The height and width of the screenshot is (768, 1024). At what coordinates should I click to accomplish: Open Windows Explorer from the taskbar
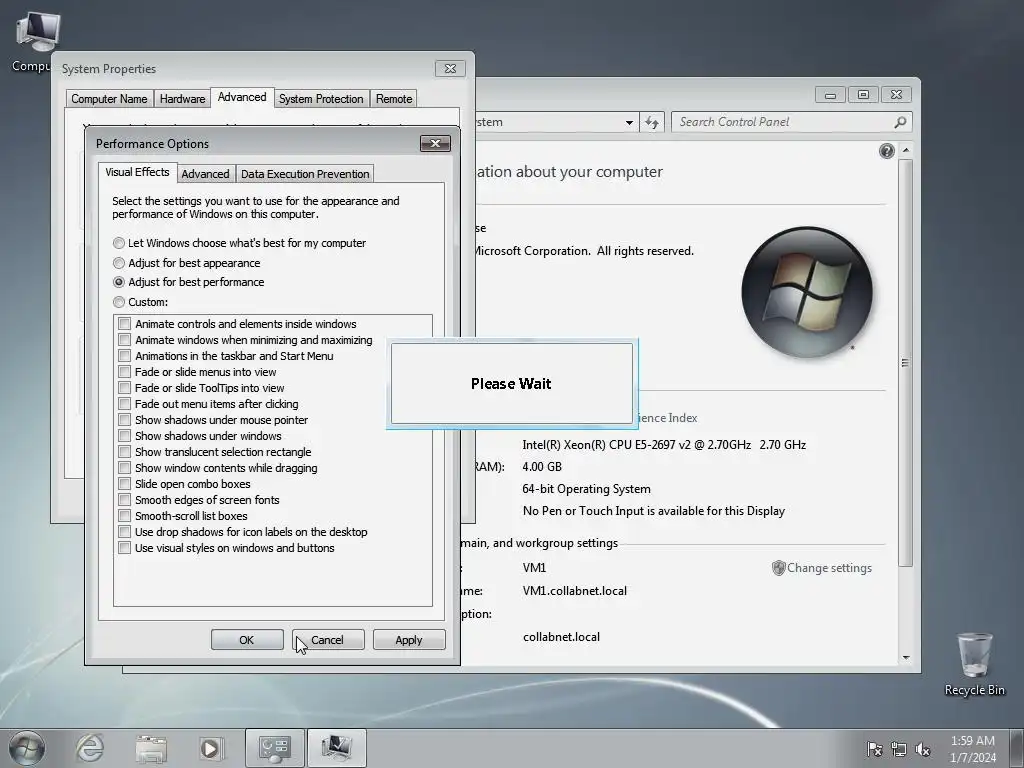click(x=151, y=748)
